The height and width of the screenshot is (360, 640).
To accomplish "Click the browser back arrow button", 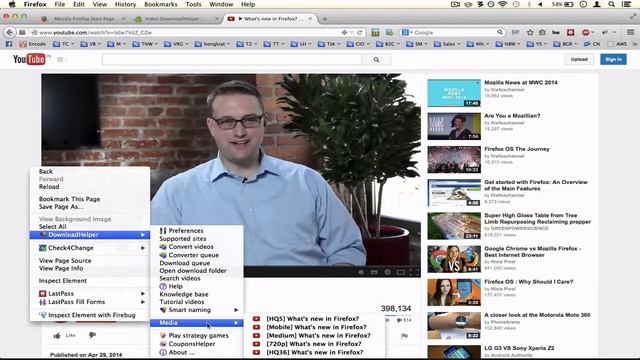I will tap(10, 32).
